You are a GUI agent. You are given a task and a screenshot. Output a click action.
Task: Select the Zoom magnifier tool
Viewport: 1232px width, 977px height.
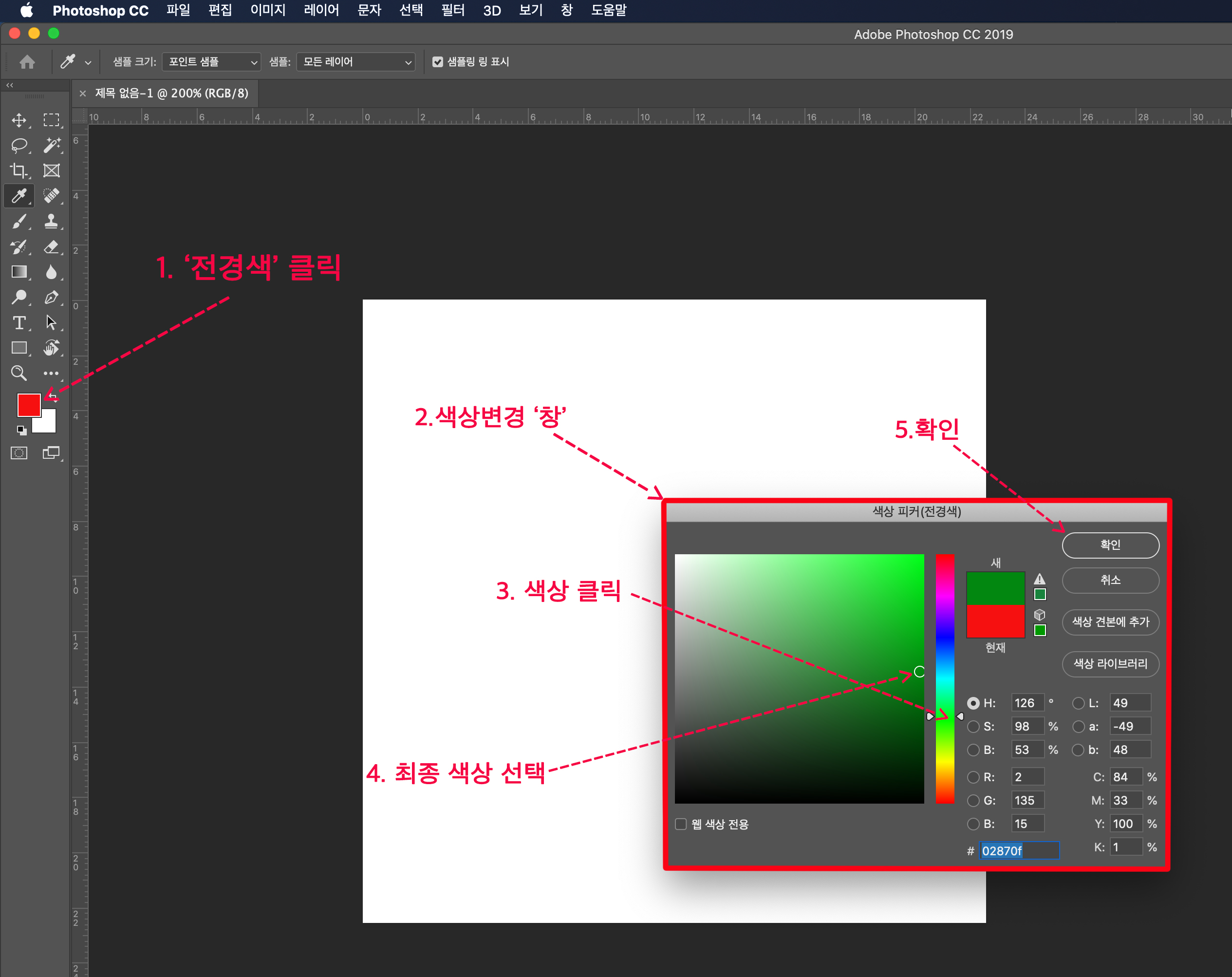(19, 373)
